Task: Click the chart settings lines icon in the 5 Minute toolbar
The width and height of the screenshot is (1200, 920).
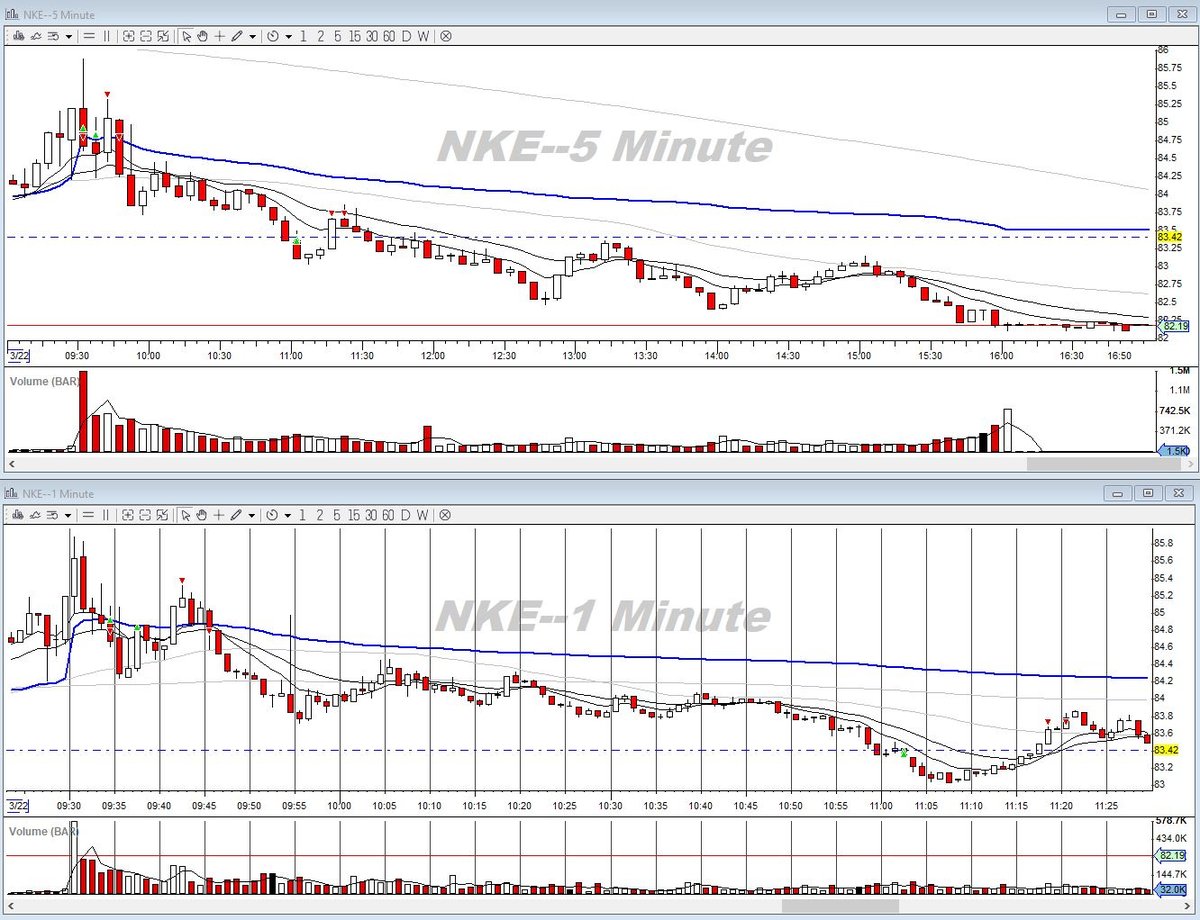Action: tap(53, 36)
